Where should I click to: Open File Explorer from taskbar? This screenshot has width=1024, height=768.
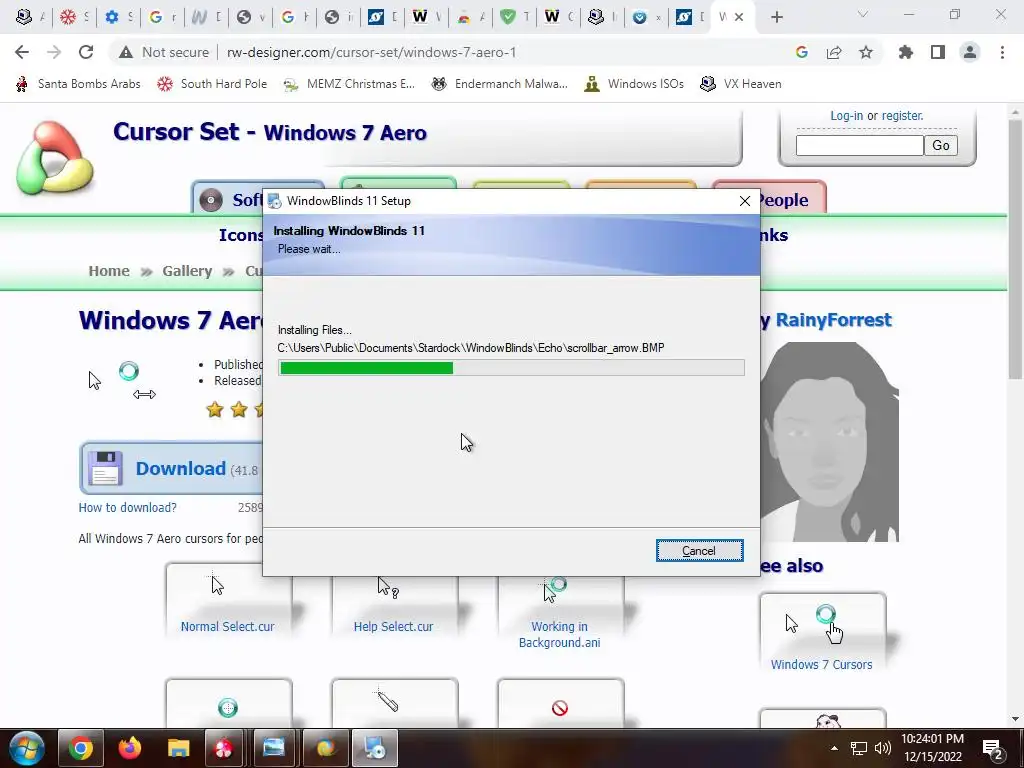pyautogui.click(x=178, y=748)
